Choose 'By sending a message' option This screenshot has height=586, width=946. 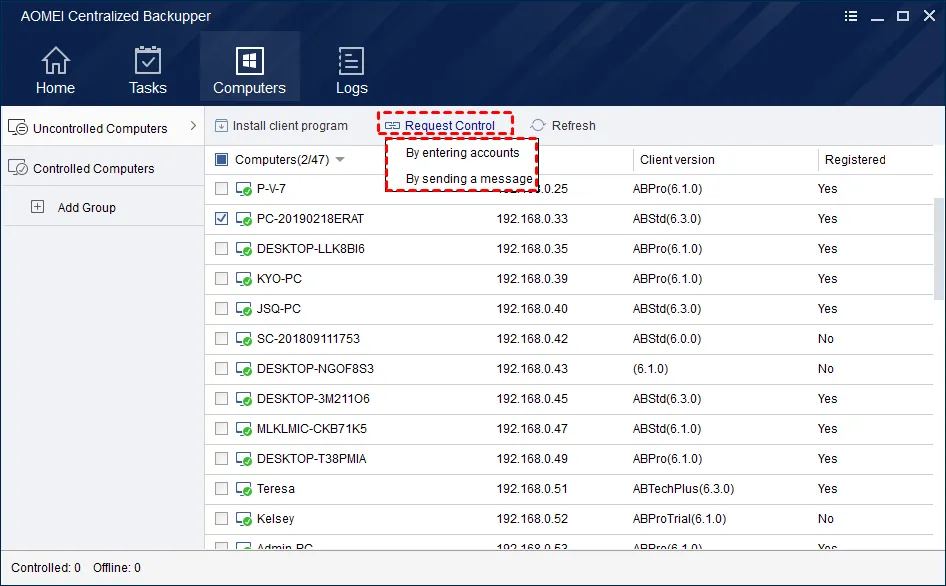pos(468,179)
